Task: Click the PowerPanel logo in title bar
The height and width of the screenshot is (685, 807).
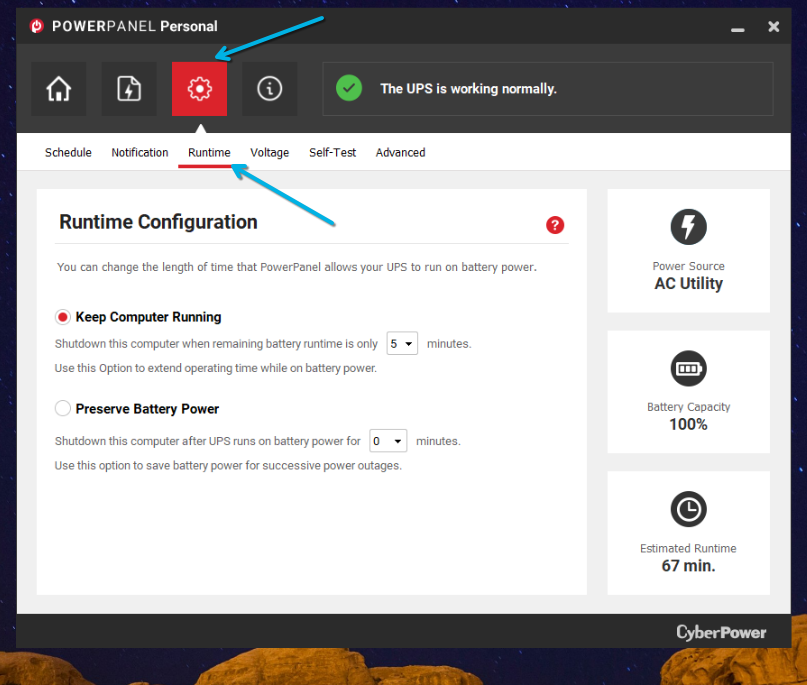Action: 37,26
